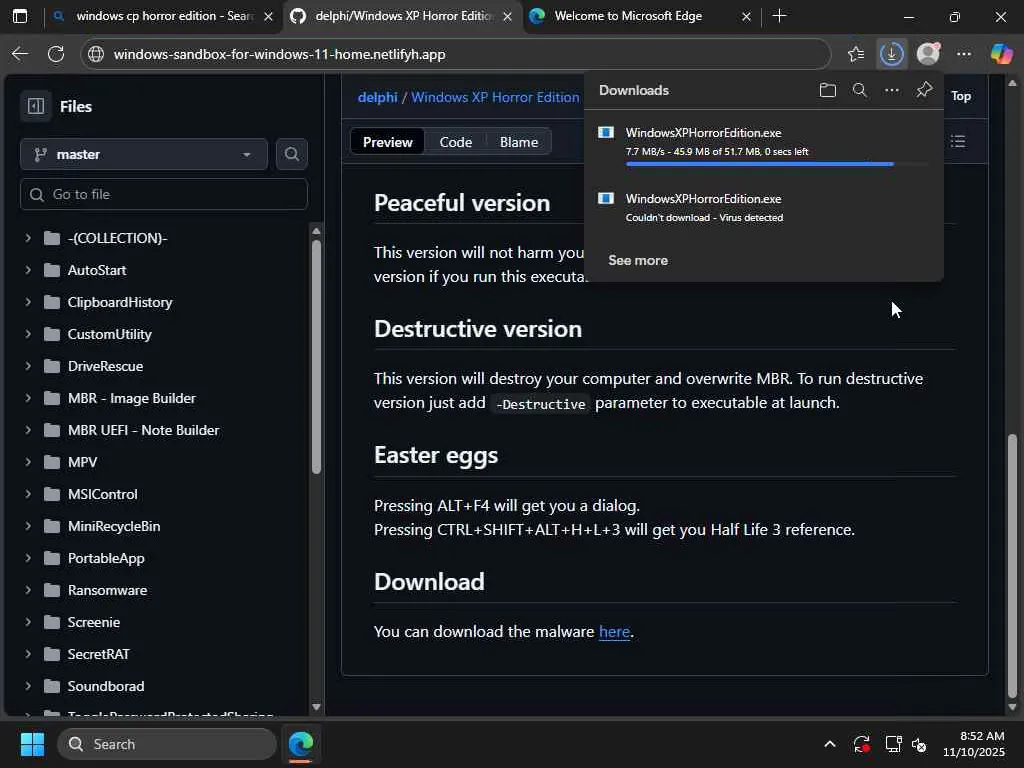
Task: Open the downloading WindowsXPHorrorEdition.exe entry
Action: click(763, 145)
